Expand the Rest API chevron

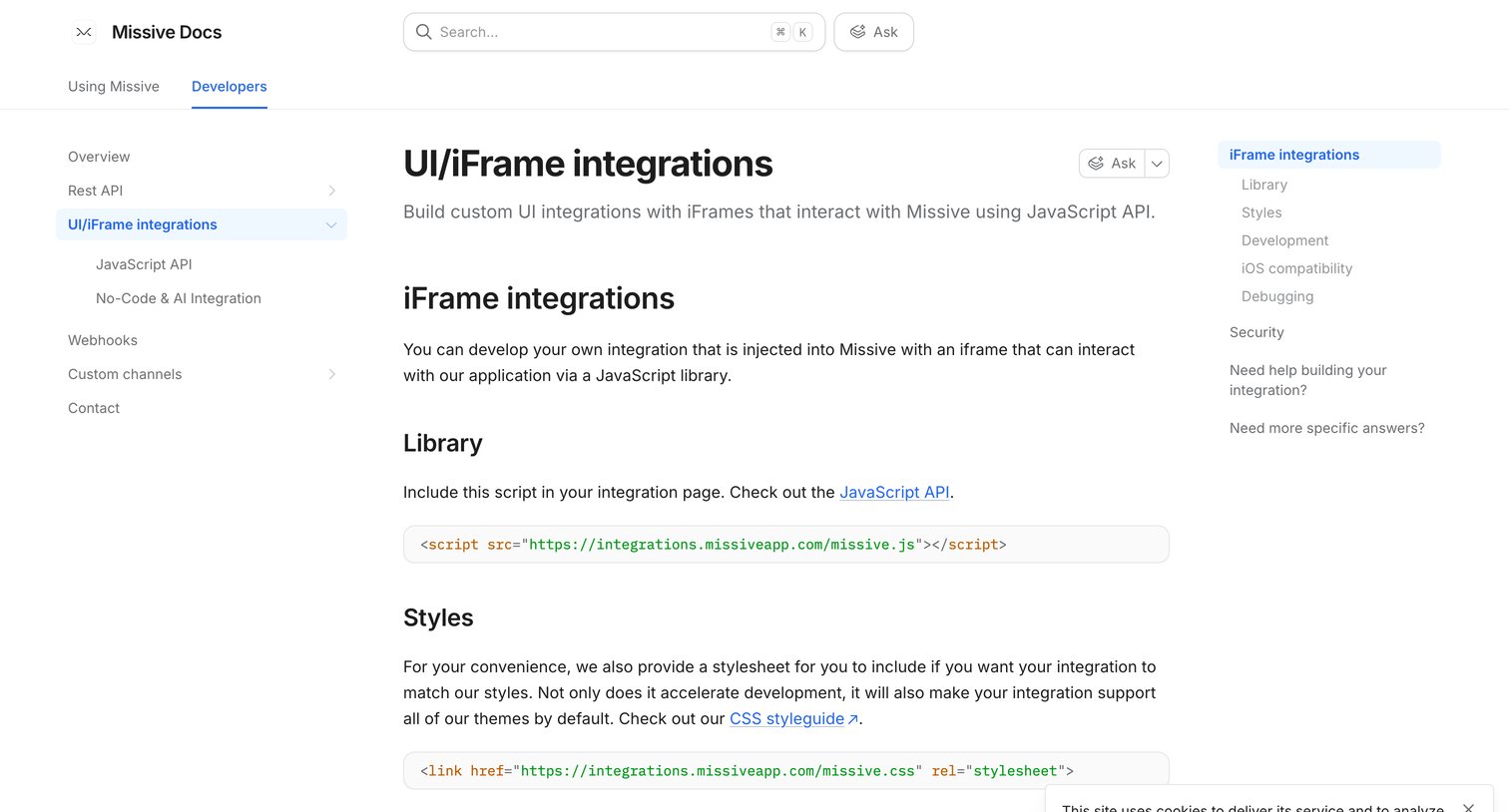click(x=332, y=191)
